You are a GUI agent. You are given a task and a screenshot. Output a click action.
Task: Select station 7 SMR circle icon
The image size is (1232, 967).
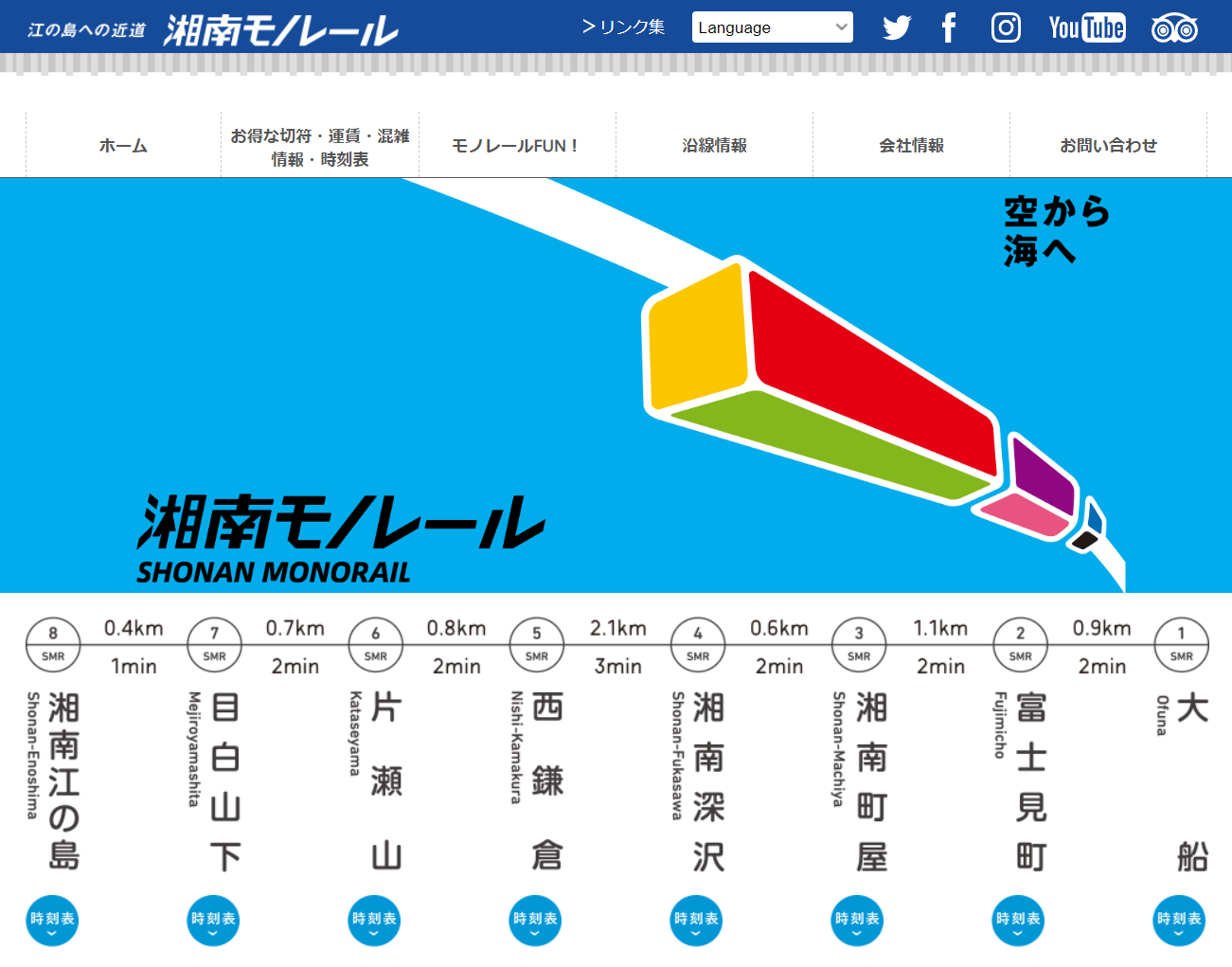click(215, 645)
